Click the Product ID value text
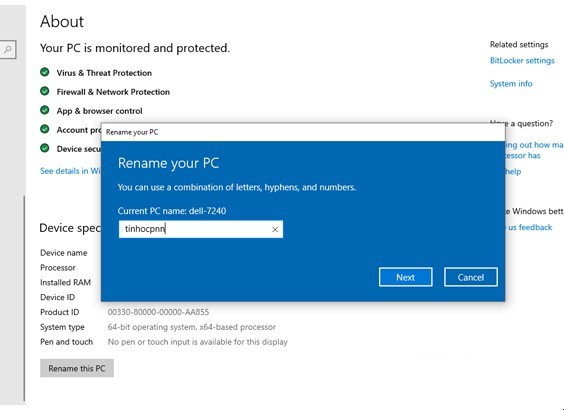Viewport: 564px width, 410px height. coord(158,312)
